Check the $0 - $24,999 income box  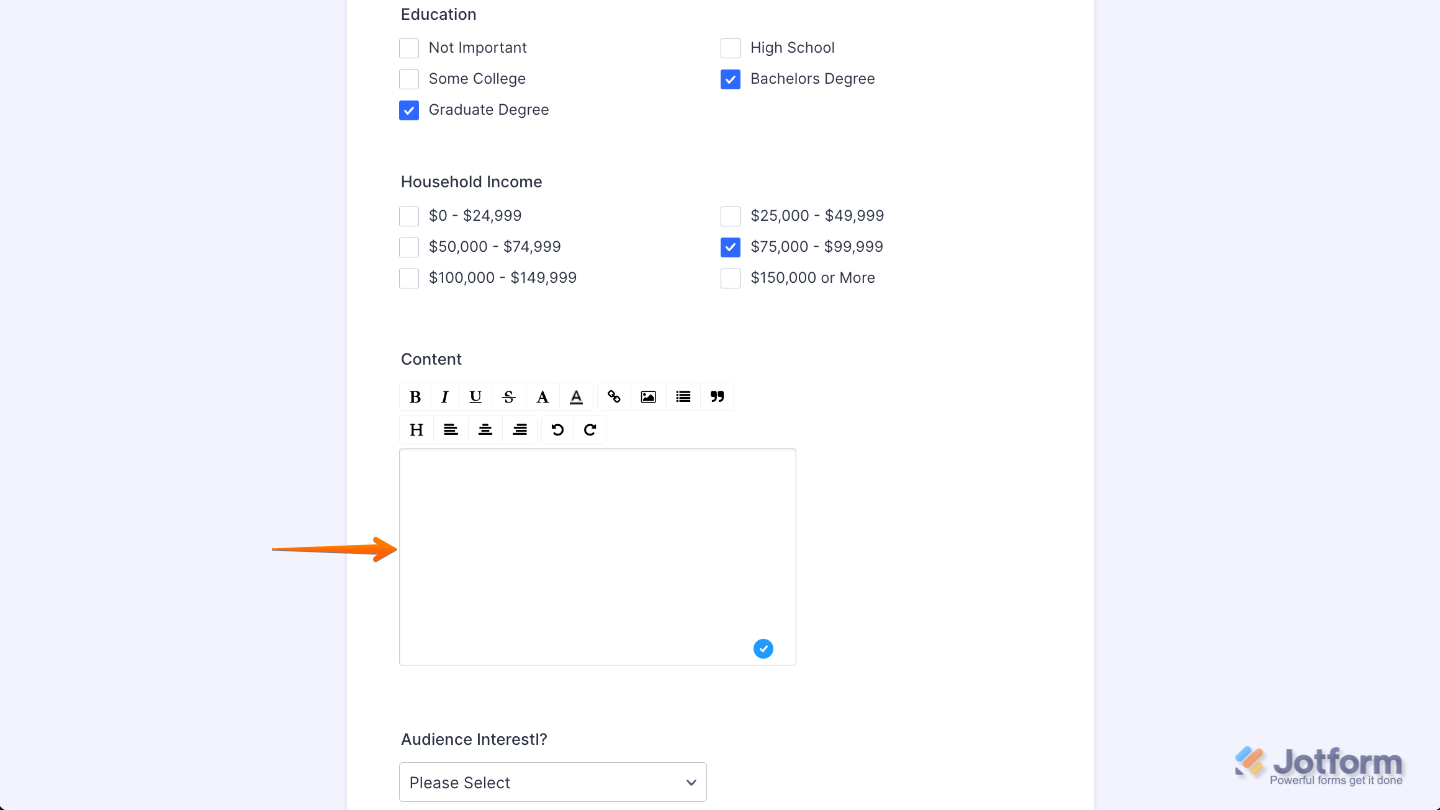409,216
